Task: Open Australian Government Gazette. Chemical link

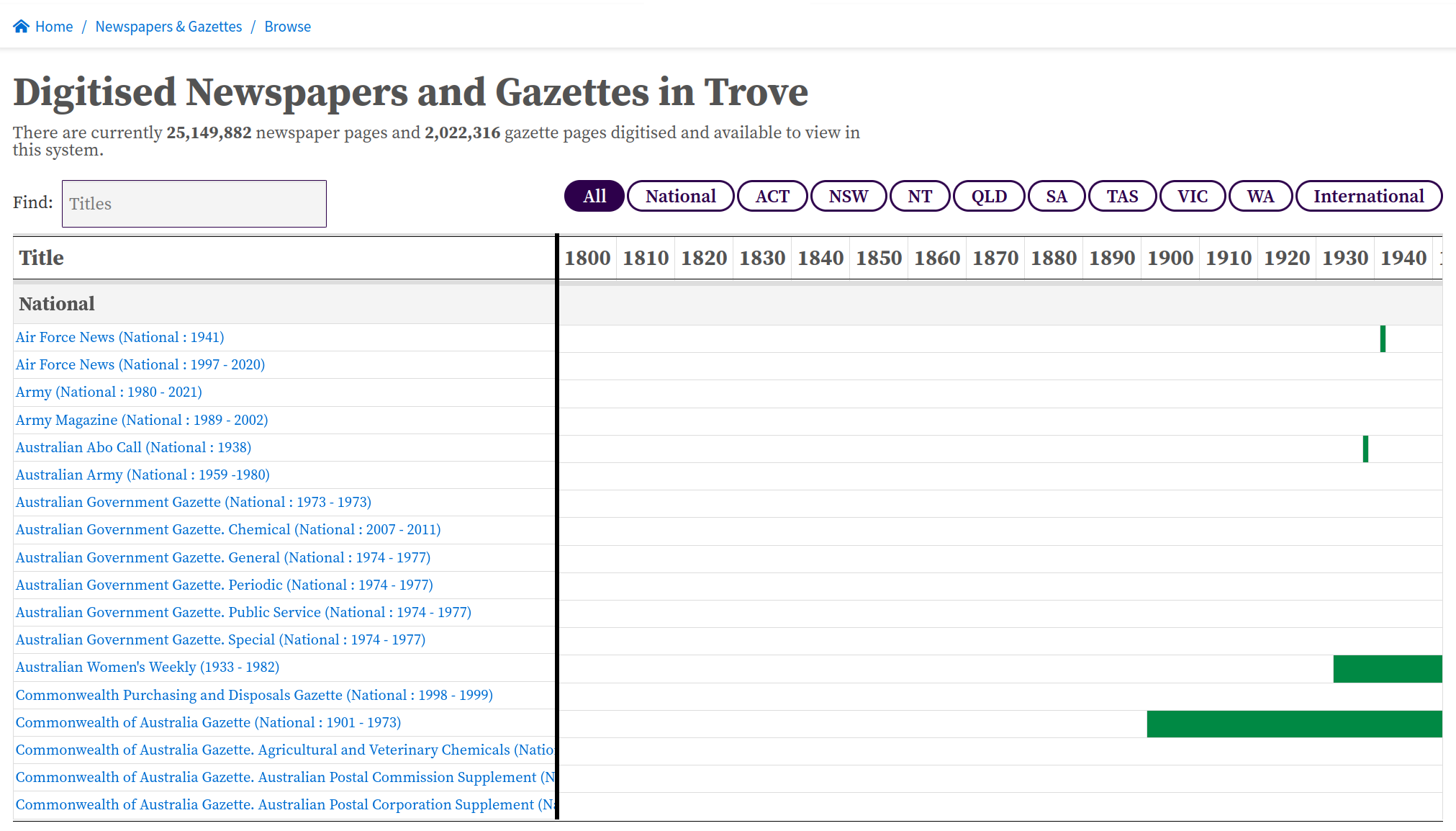Action: 228,529
